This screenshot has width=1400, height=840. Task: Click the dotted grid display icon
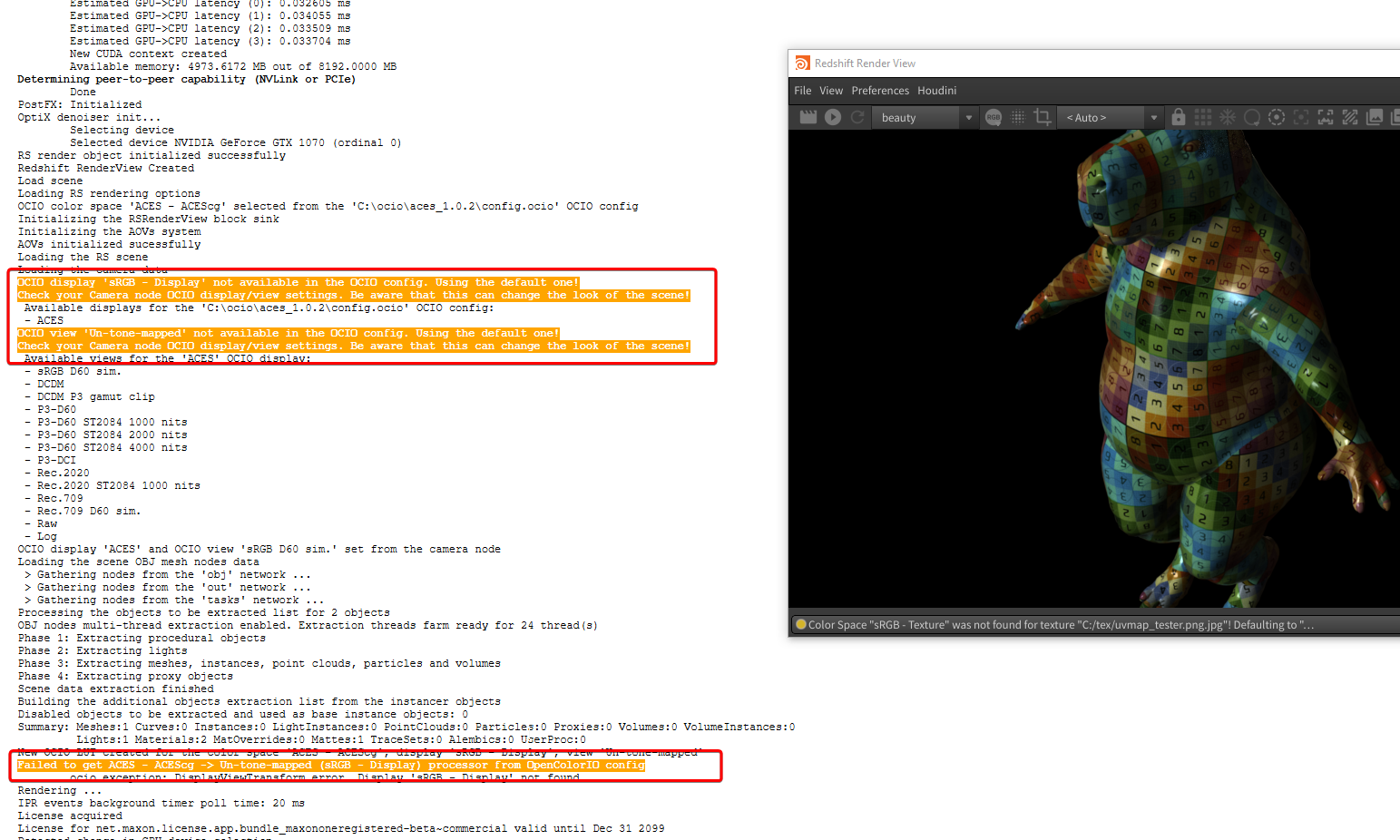tap(1018, 117)
